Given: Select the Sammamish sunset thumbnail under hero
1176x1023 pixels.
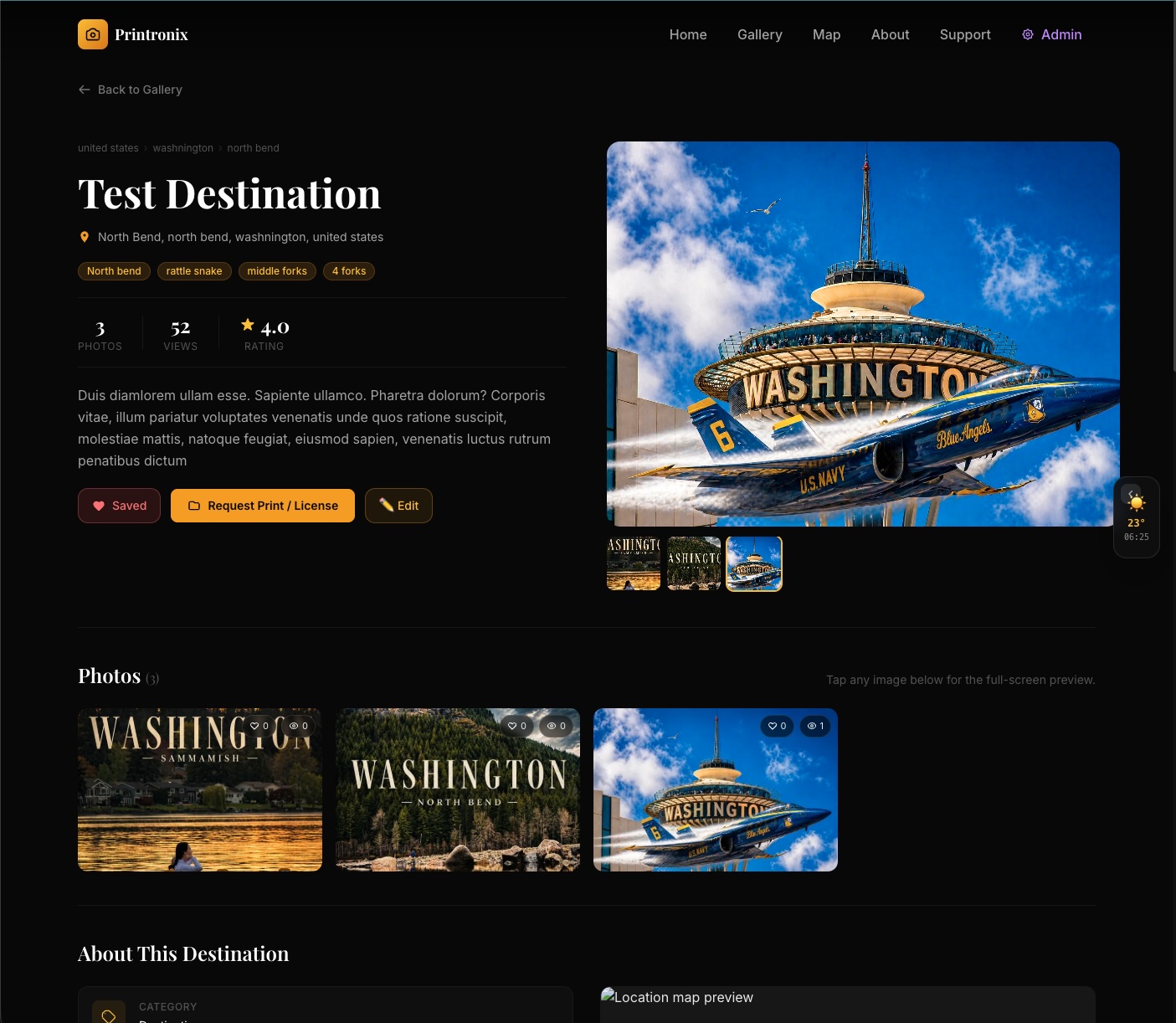Looking at the screenshot, I should (634, 563).
